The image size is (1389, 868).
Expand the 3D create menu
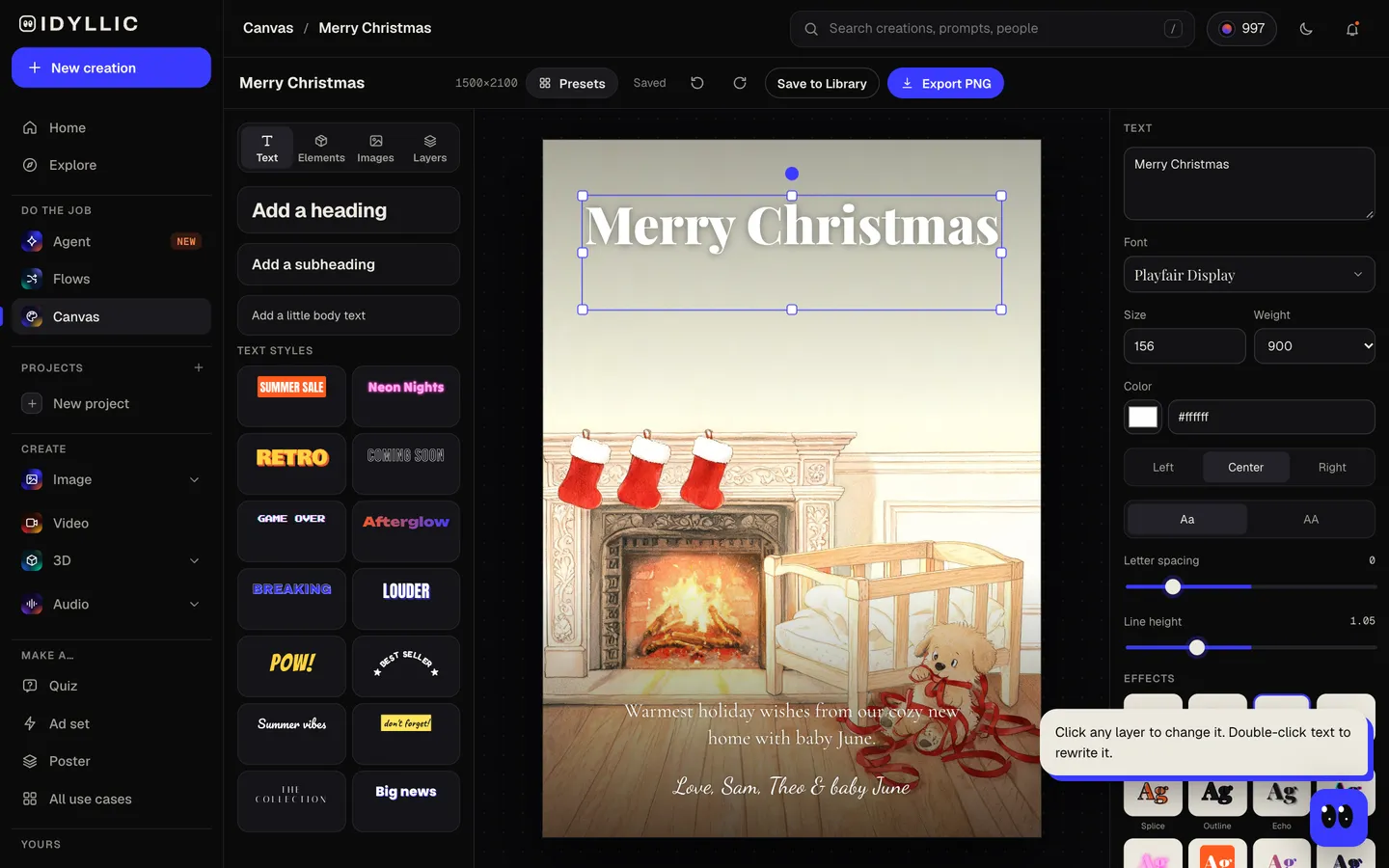pyautogui.click(x=194, y=560)
